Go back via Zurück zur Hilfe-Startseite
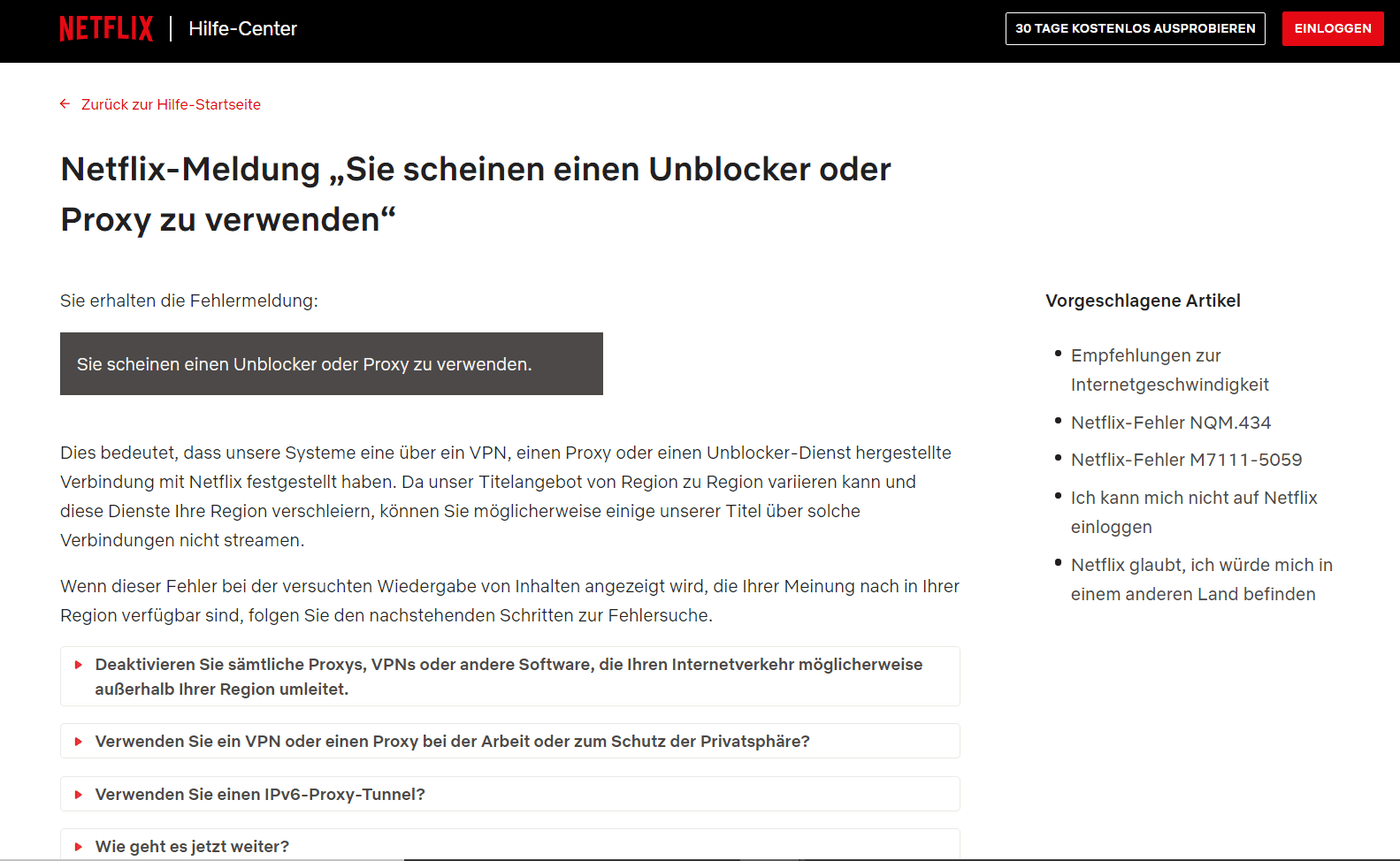 pos(170,104)
